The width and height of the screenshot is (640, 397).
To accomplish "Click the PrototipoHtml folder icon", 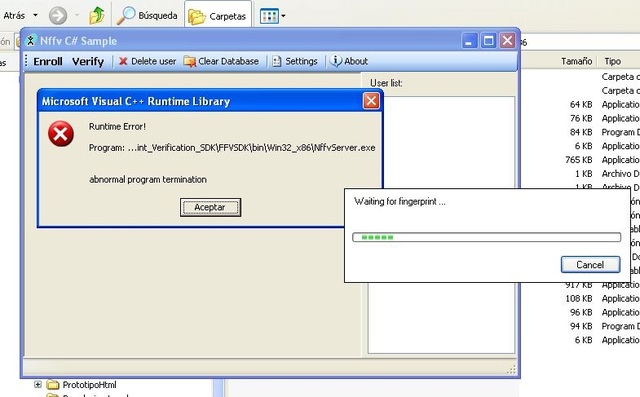I will (53, 384).
